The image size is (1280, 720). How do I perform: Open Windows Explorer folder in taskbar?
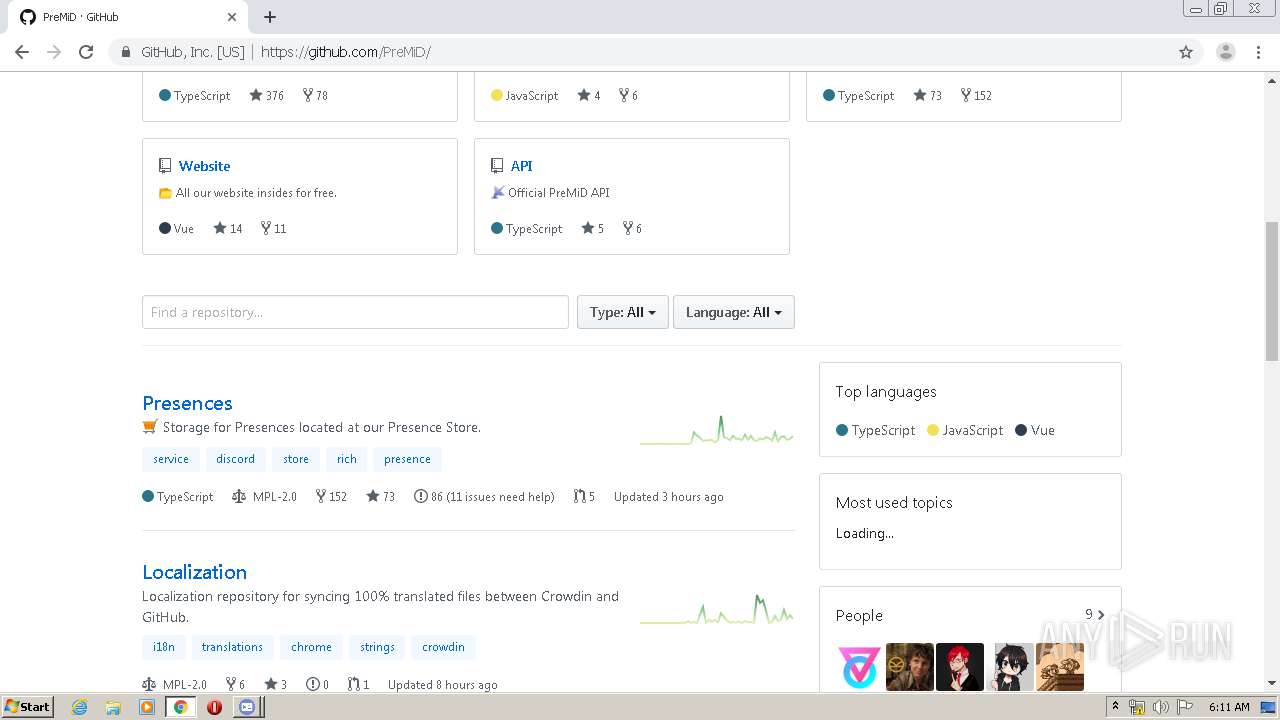[113, 707]
